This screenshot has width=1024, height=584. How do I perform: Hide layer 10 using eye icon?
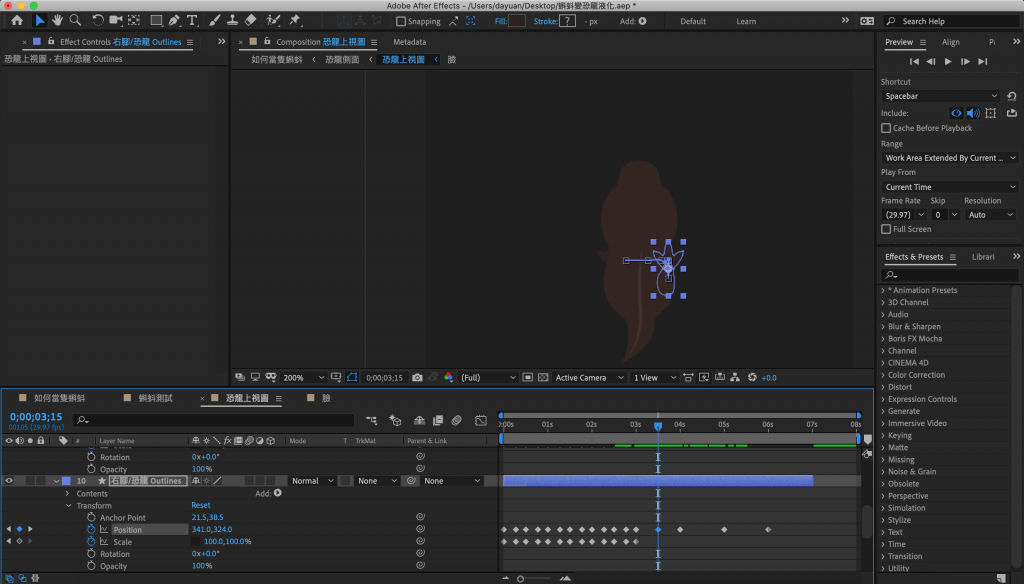[9, 481]
